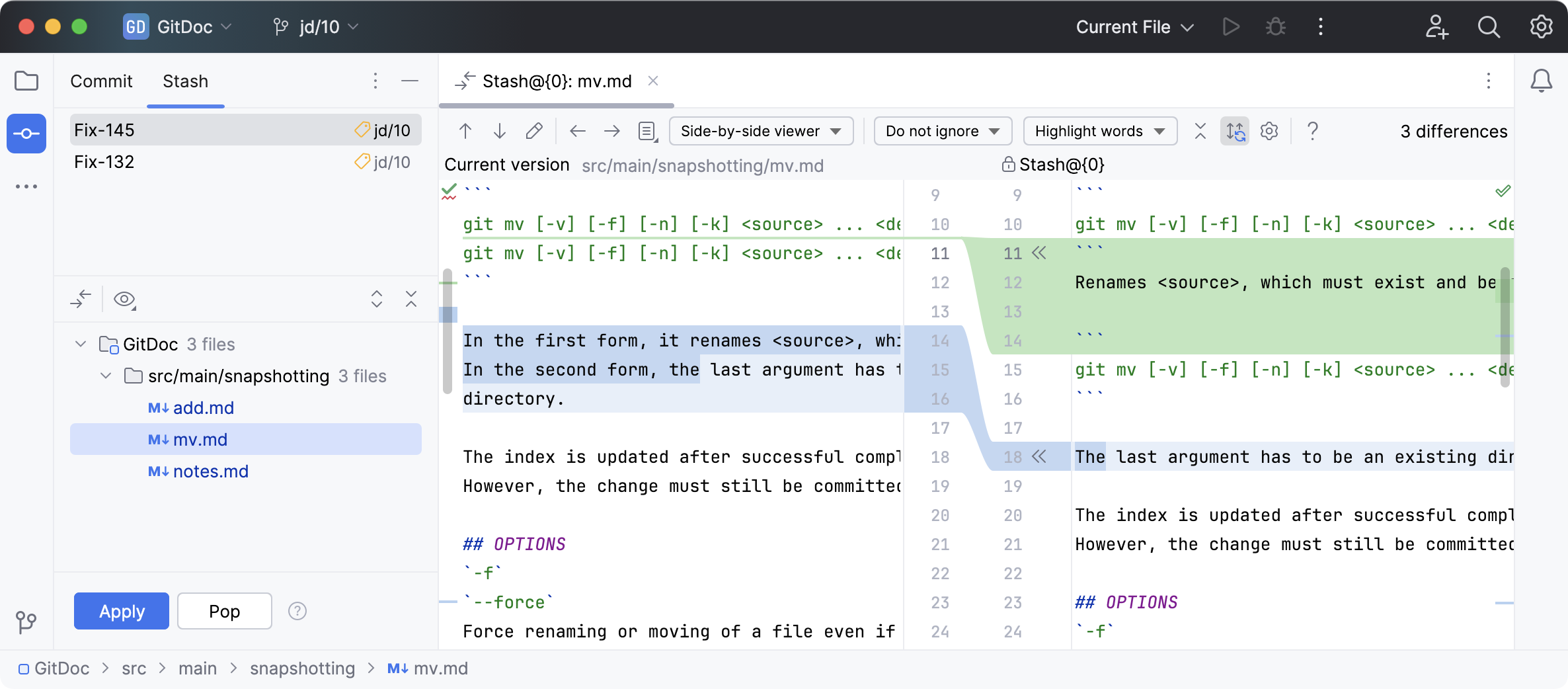The image size is (1568, 689).
Task: Click the left diff pane scrollbar
Action: coord(448,331)
